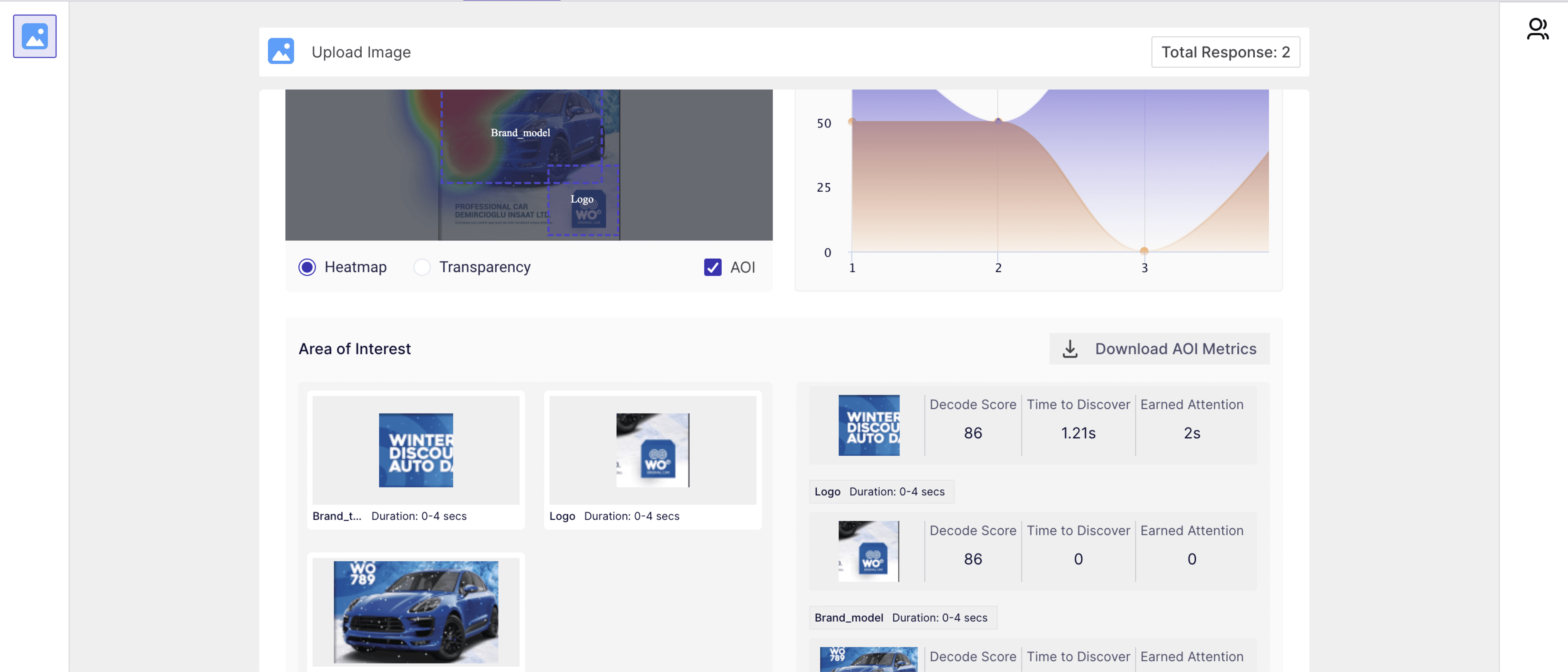
Task: Click the y-axis value 25 on chart
Action: tap(824, 188)
